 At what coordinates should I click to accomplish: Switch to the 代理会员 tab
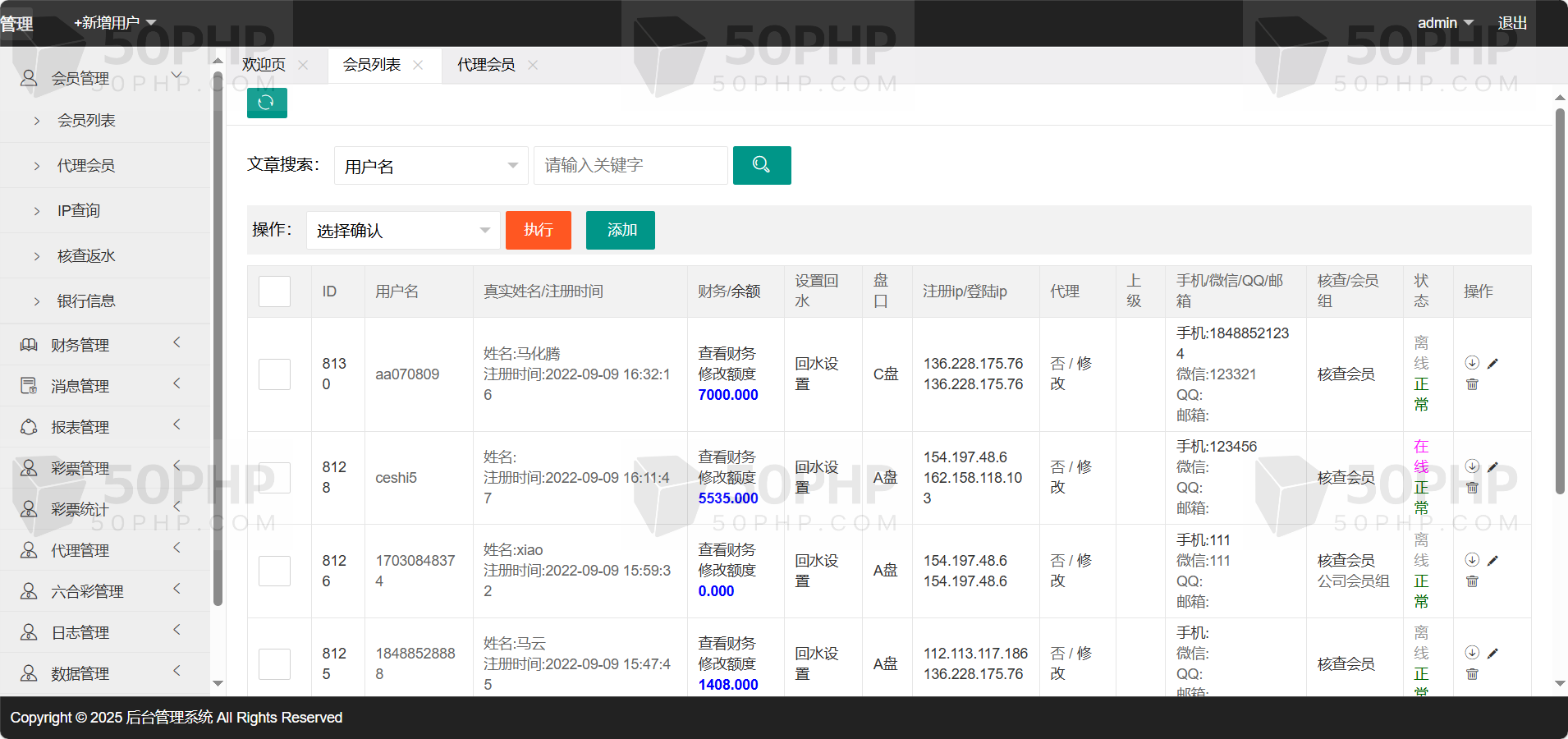[x=486, y=65]
